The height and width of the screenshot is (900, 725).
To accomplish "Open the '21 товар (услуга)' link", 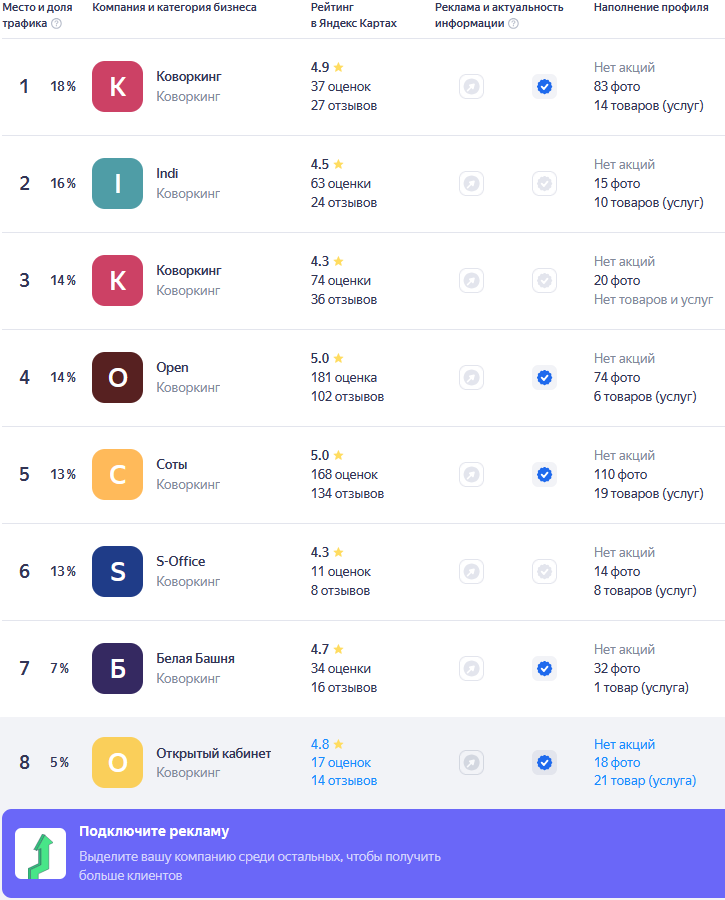I will [645, 781].
